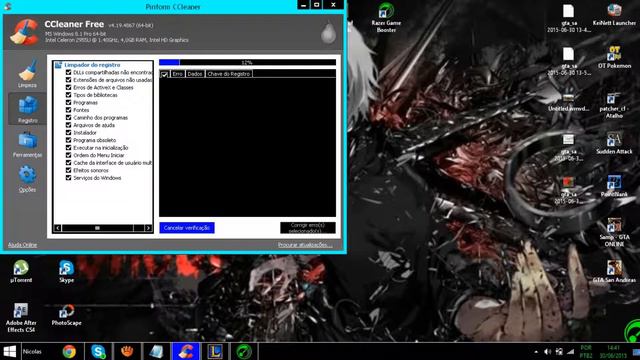Open the Untitled.wmv desktop file
The image size is (640, 360).
(x=569, y=102)
